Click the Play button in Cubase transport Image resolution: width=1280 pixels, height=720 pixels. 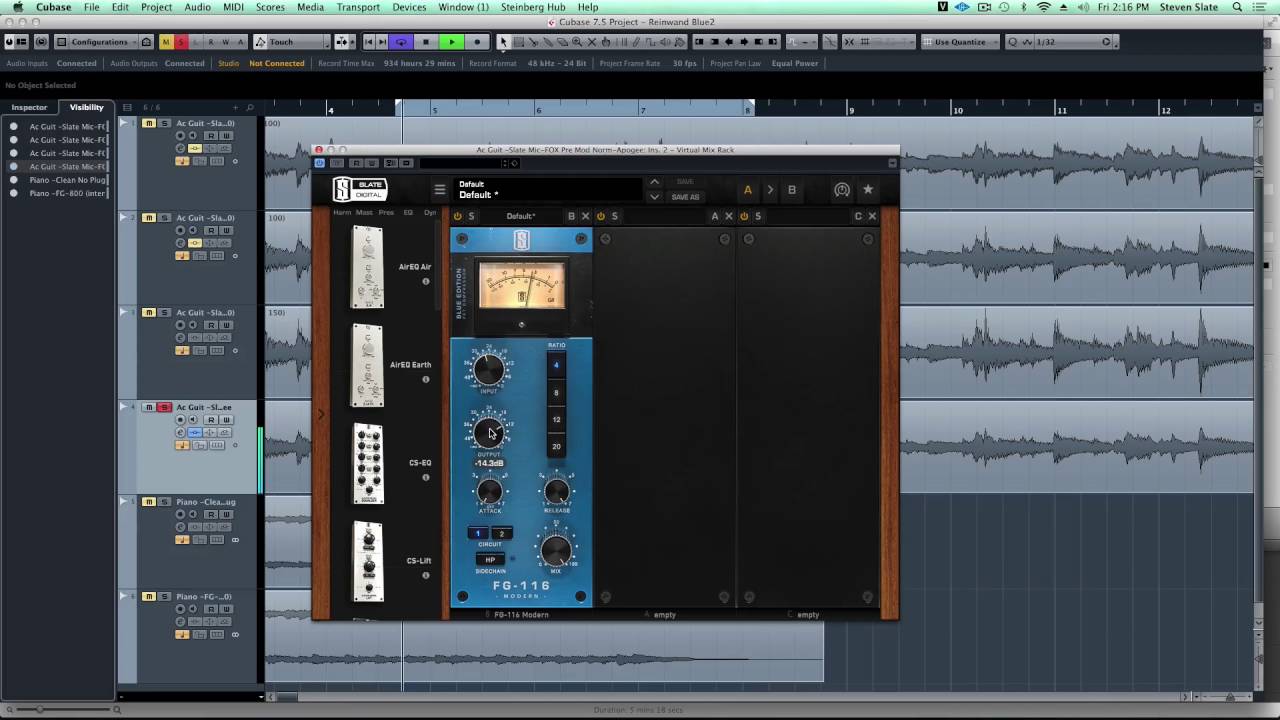[452, 42]
